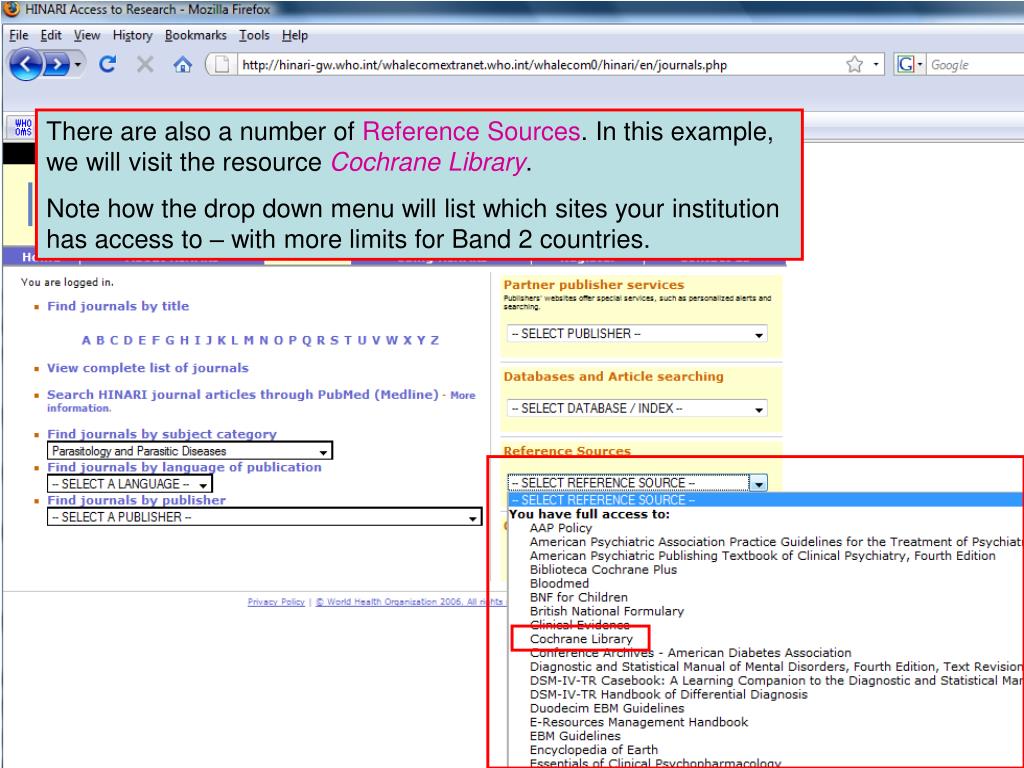The width and height of the screenshot is (1024, 768).
Task: Select BNF for Children
Action: [x=579, y=597]
